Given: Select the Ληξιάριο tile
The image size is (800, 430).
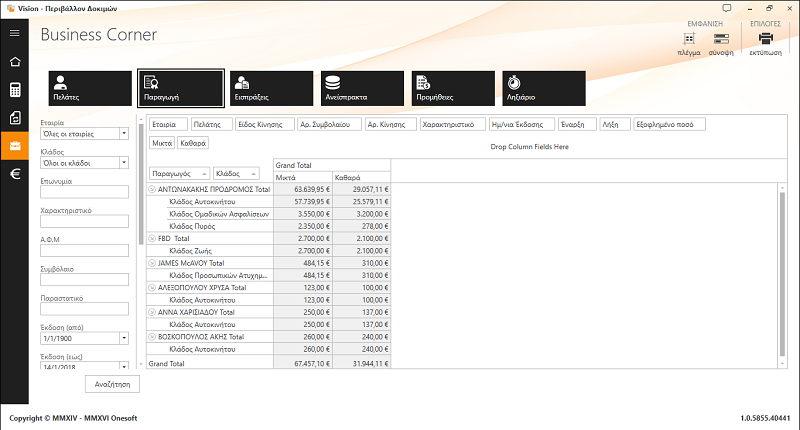Looking at the screenshot, I should [x=542, y=88].
